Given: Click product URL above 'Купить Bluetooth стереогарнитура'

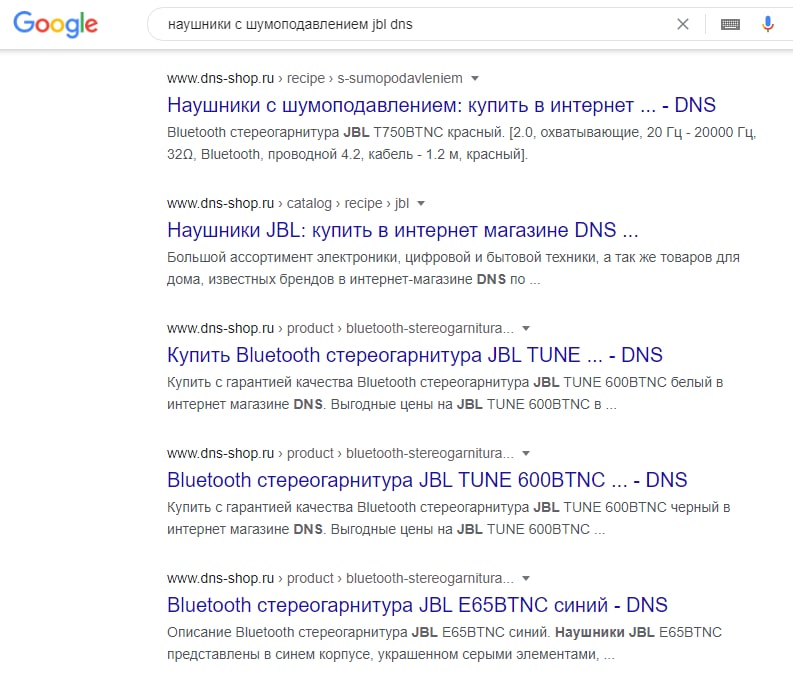Looking at the screenshot, I should (x=340, y=328).
